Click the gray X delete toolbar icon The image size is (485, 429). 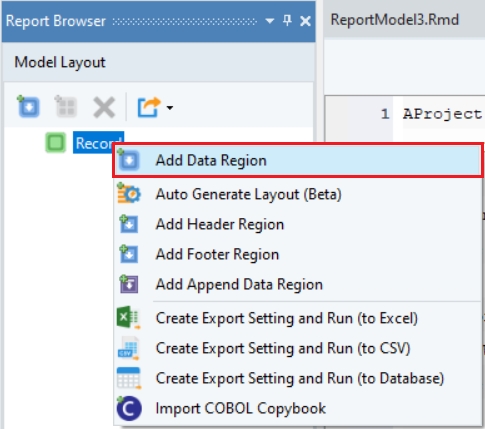[x=104, y=107]
